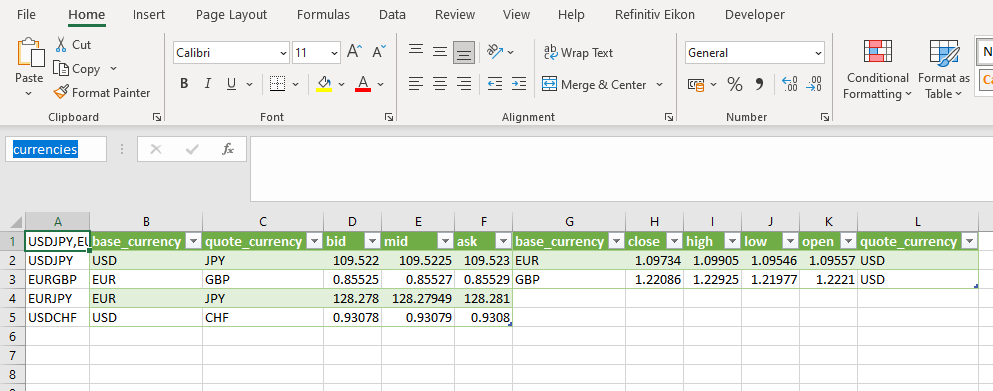Switch to the Formulas tab
993x391 pixels.
tap(324, 15)
